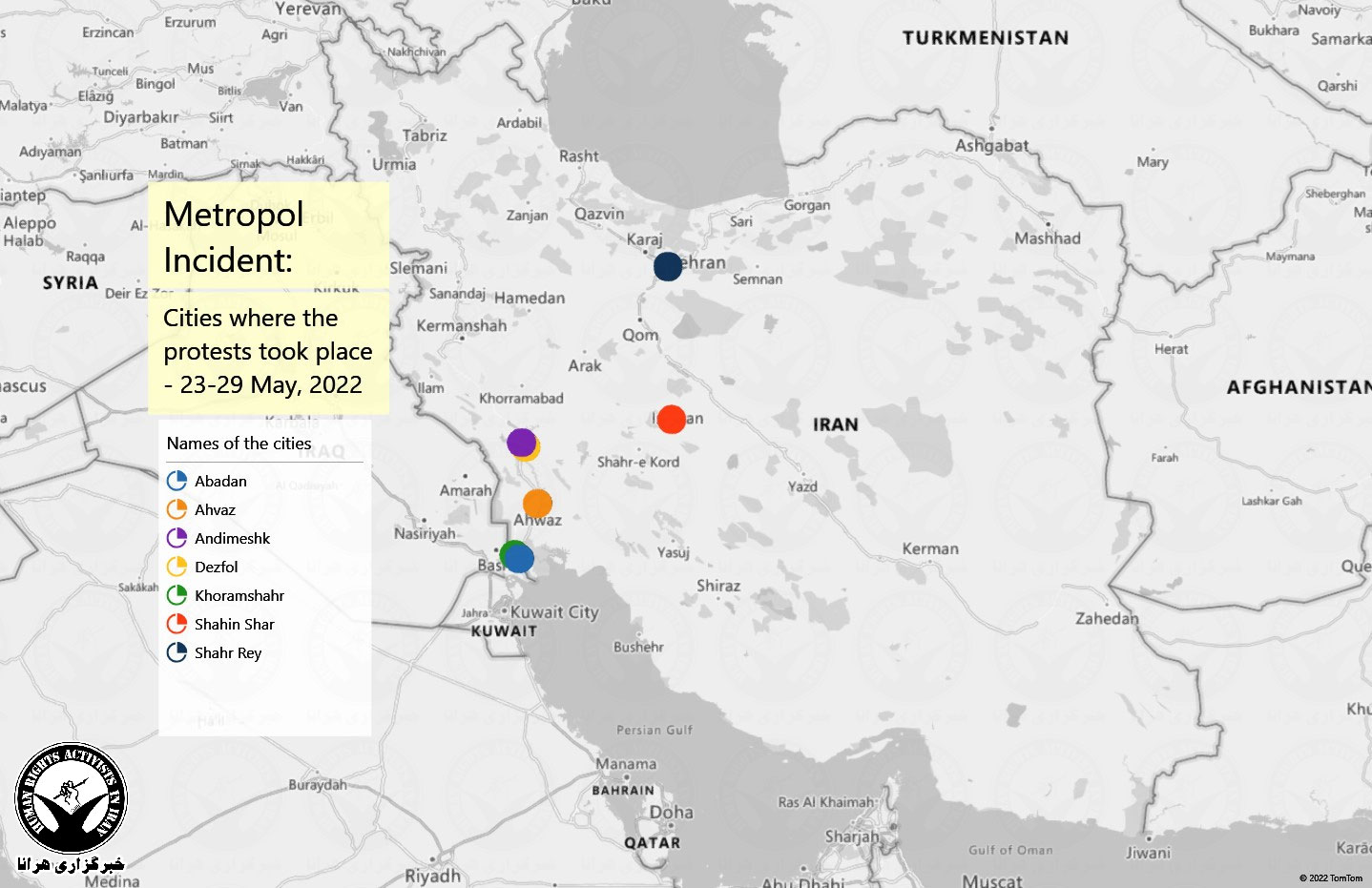This screenshot has width=1372, height=888.
Task: Click the Shahin Shar legend pie icon
Action: [x=177, y=624]
